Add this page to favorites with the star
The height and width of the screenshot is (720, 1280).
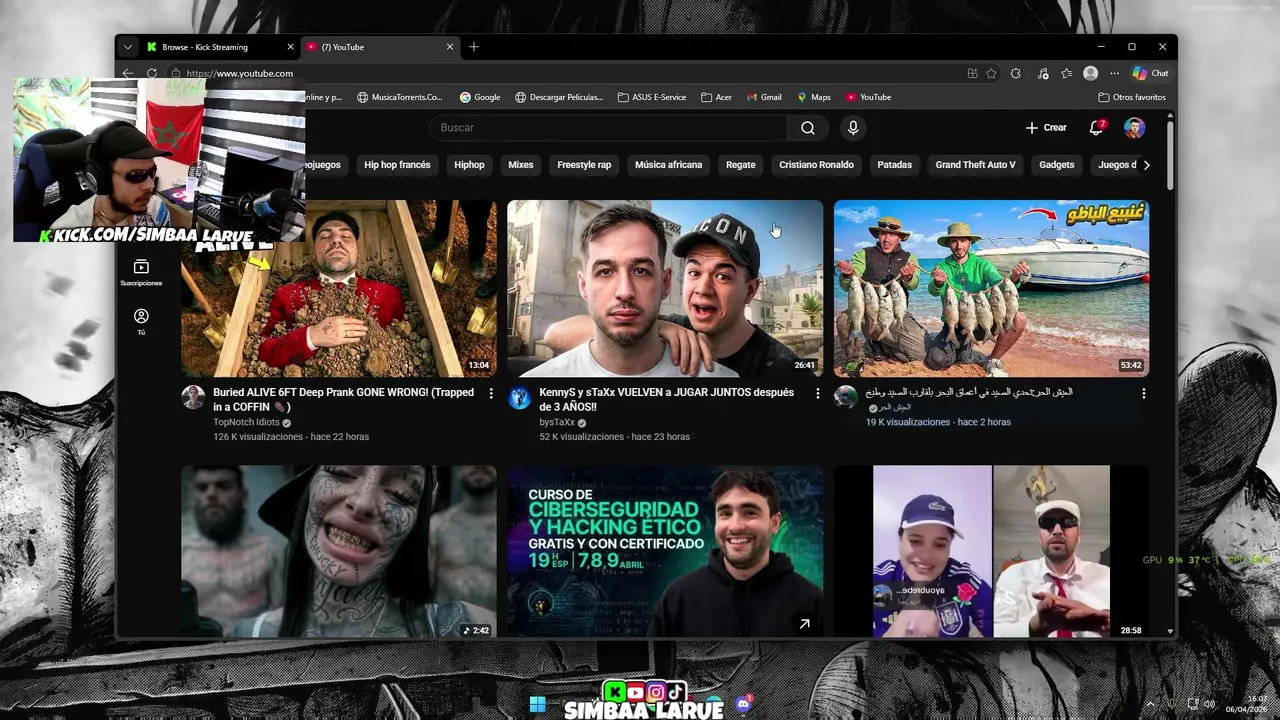pos(991,73)
